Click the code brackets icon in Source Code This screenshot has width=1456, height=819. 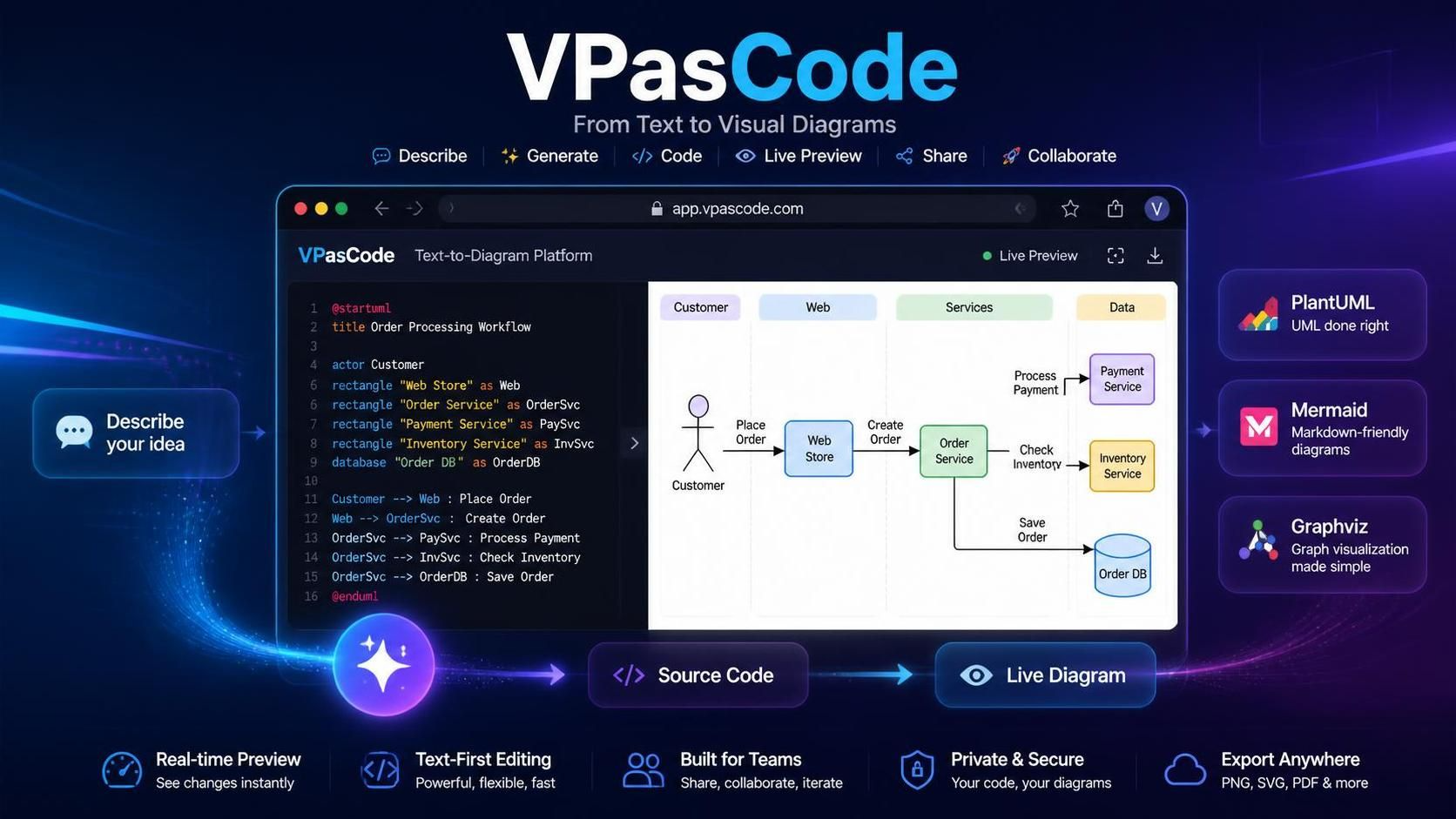(x=629, y=675)
